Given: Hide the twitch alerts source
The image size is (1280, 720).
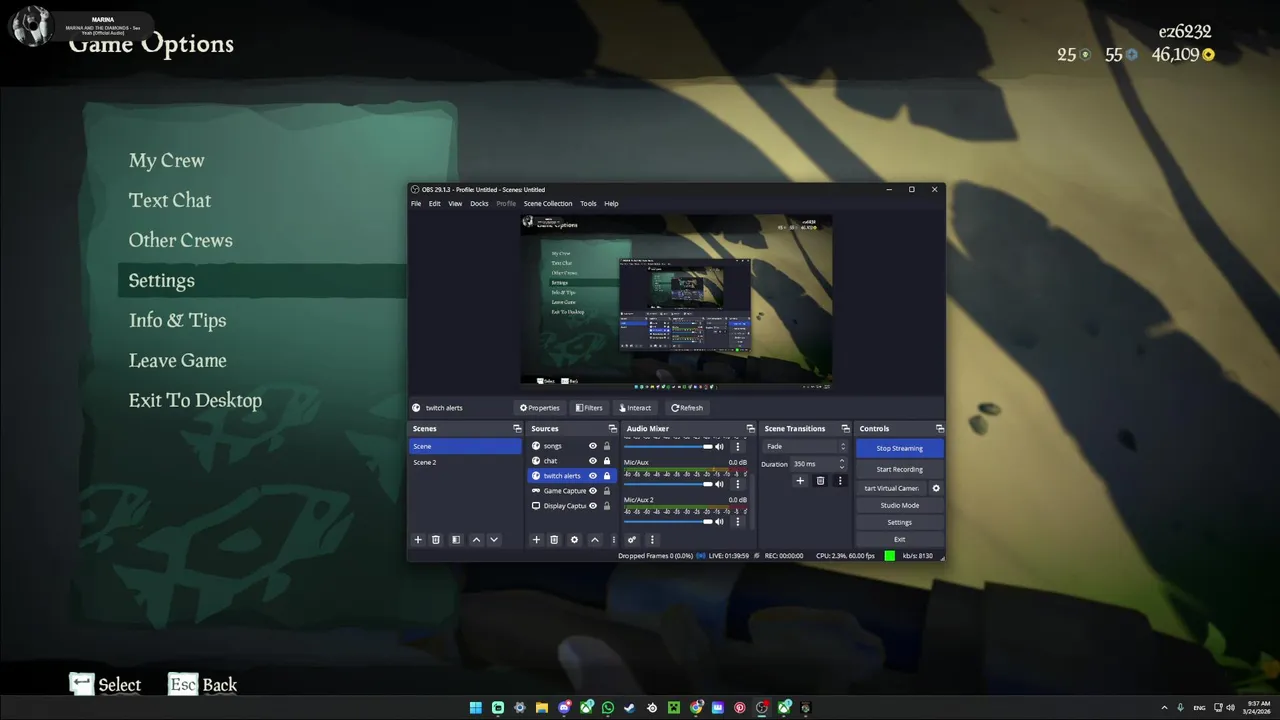Looking at the screenshot, I should (x=593, y=476).
